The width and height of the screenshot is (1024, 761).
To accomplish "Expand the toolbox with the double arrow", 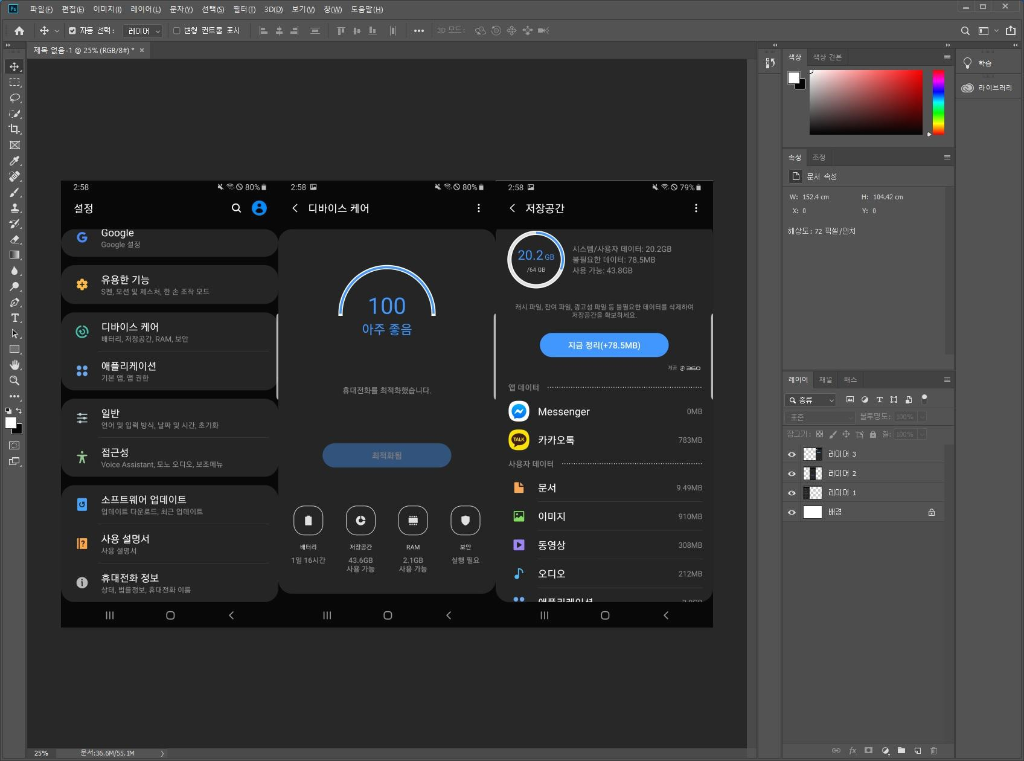I will (8, 46).
